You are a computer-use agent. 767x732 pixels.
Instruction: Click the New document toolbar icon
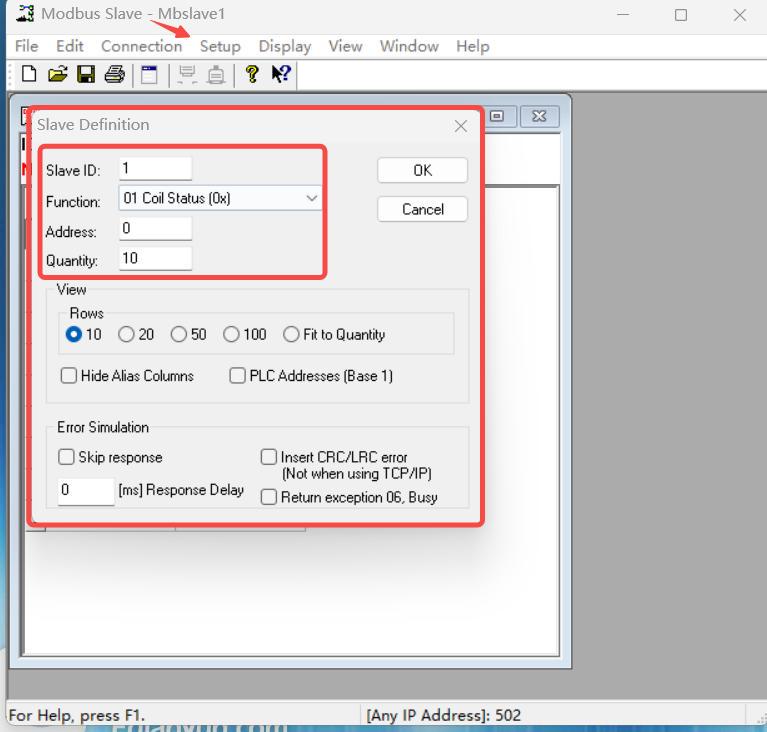[29, 74]
